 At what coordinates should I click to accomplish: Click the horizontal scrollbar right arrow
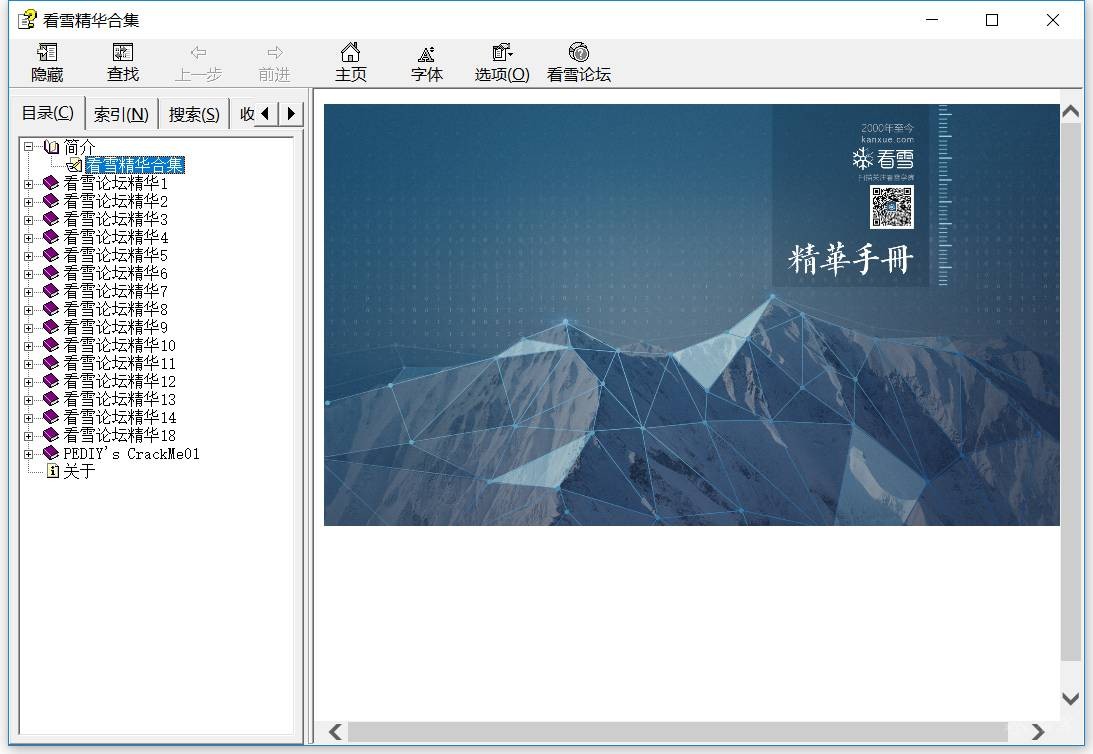point(1038,732)
